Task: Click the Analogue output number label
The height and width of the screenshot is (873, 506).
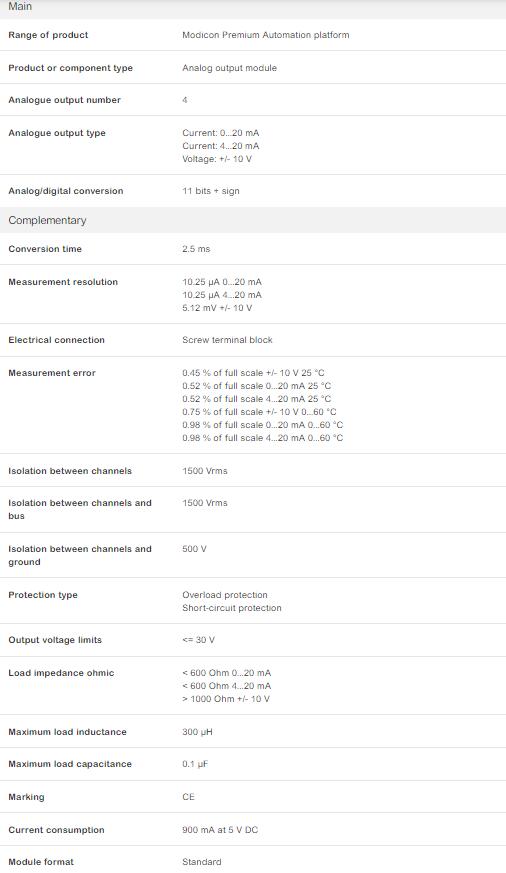Action: pos(65,100)
